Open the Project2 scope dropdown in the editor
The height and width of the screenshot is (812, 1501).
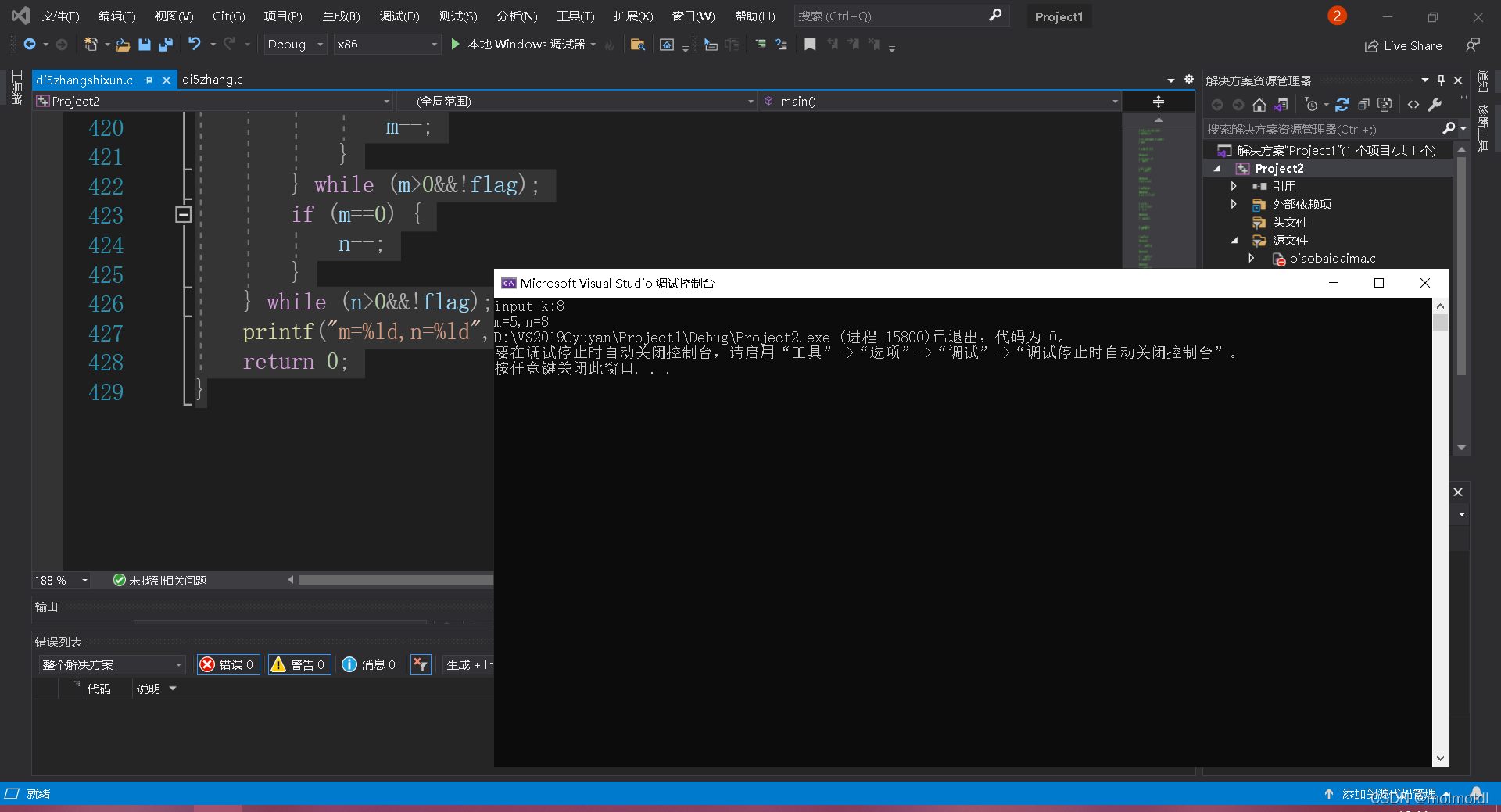(x=213, y=102)
